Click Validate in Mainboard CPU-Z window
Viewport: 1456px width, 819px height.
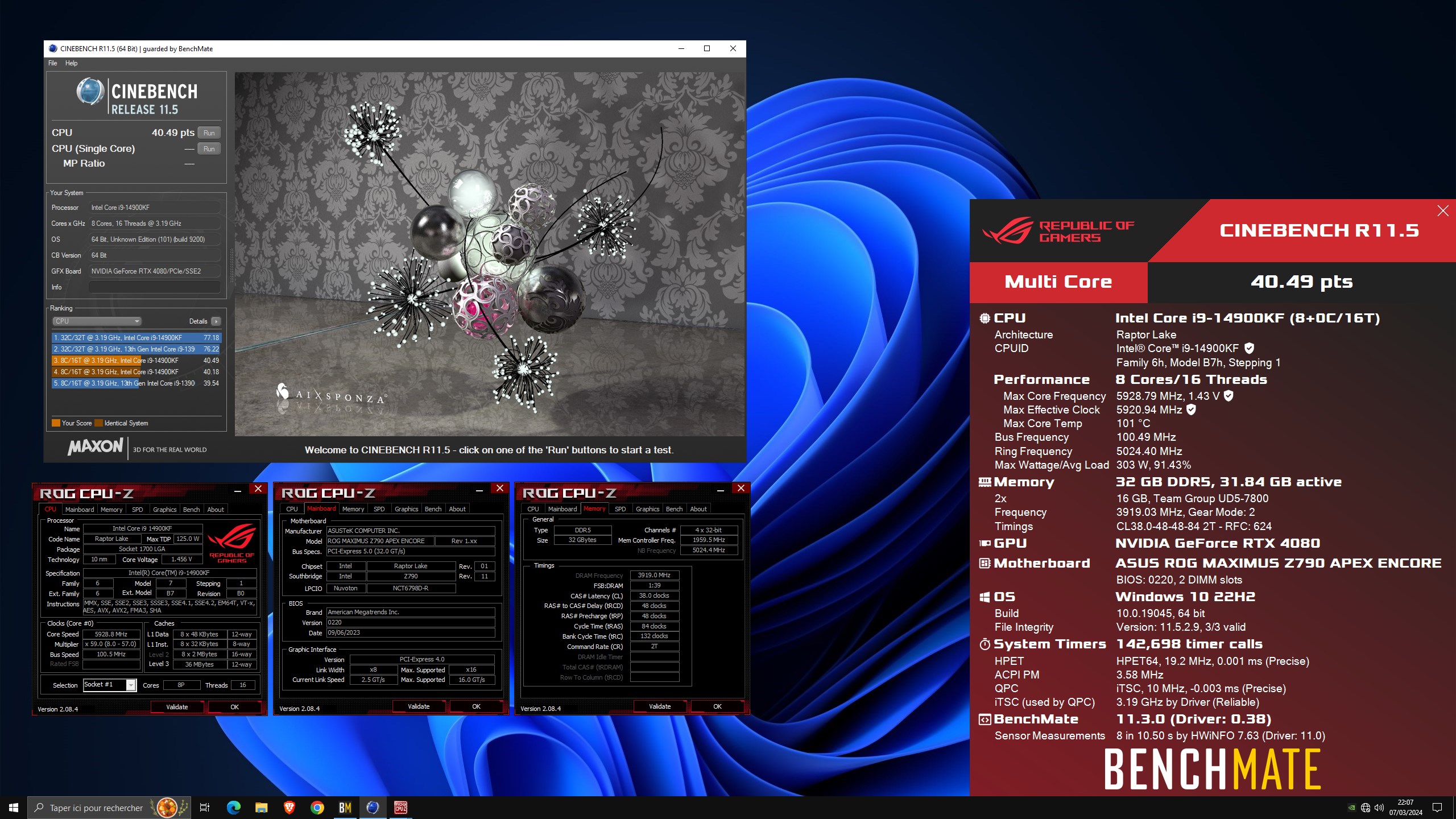(419, 706)
